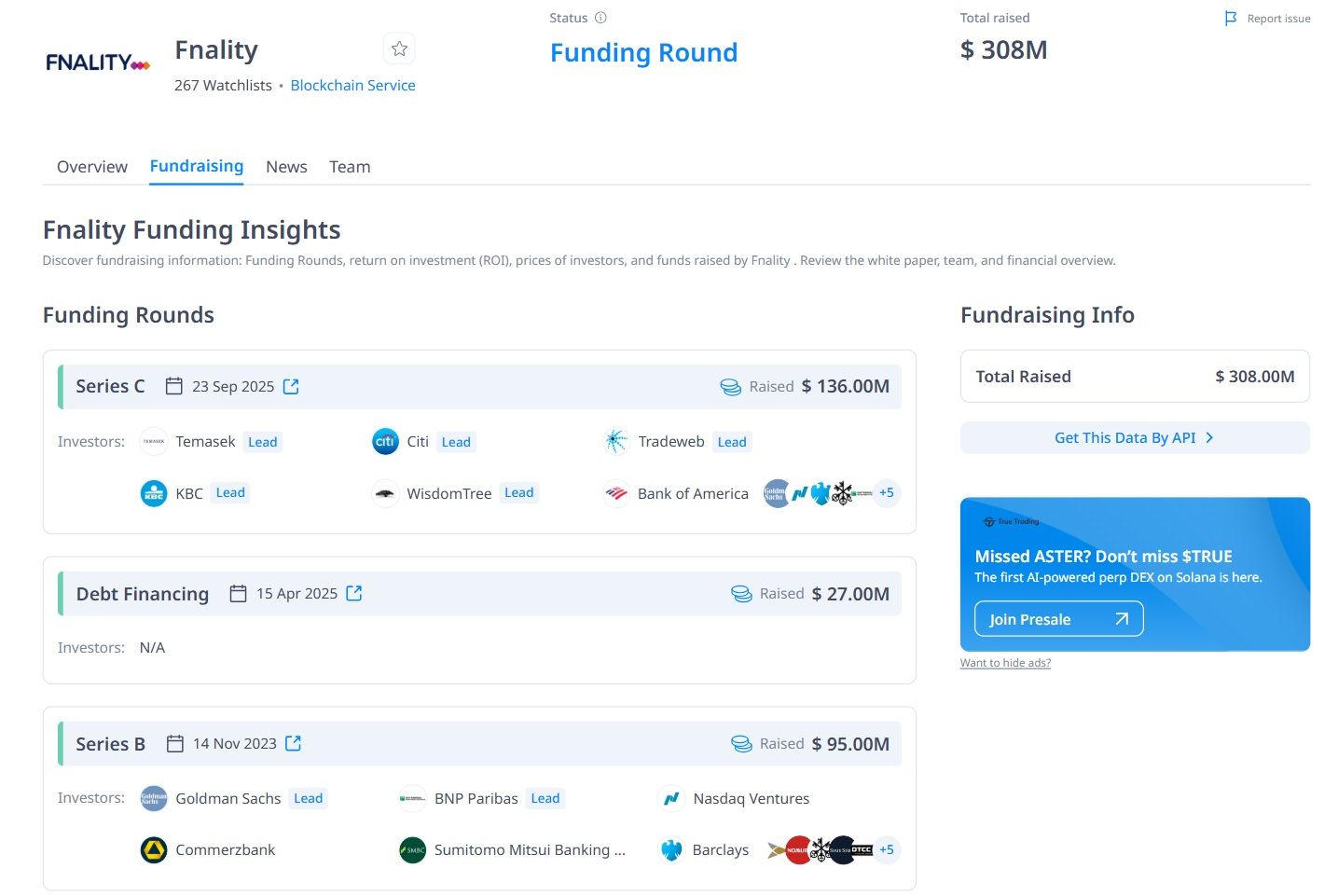Click the Commerzbank investor logo
The height and width of the screenshot is (896, 1338).
[154, 849]
